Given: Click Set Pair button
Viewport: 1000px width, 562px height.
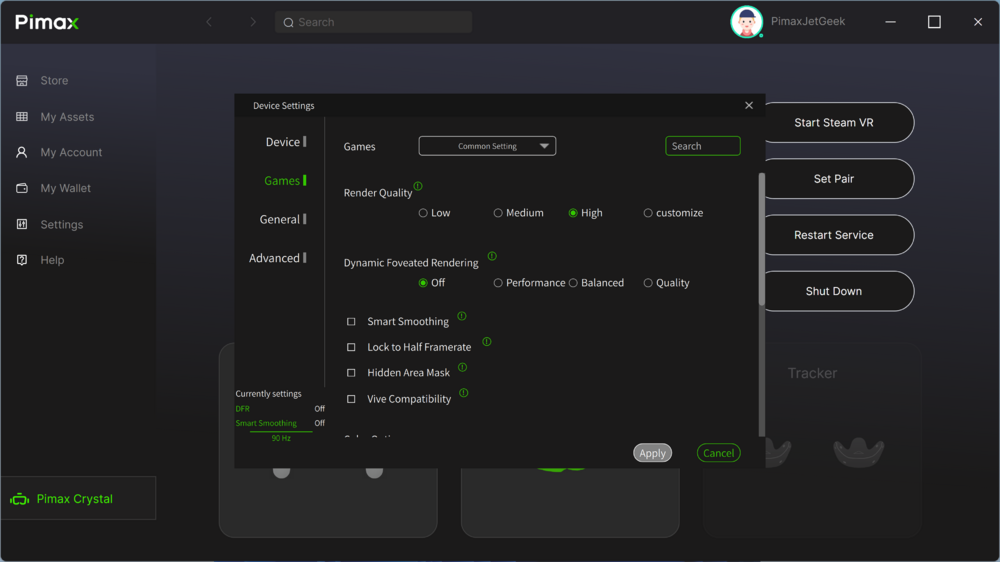Looking at the screenshot, I should (834, 179).
